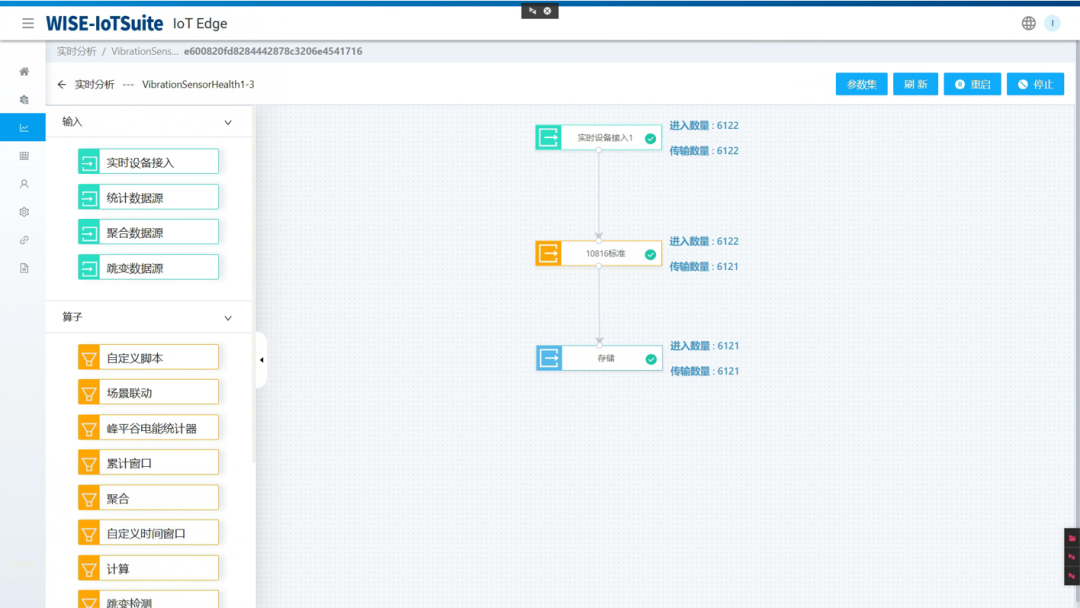Click the home icon in left sidebar

click(24, 72)
